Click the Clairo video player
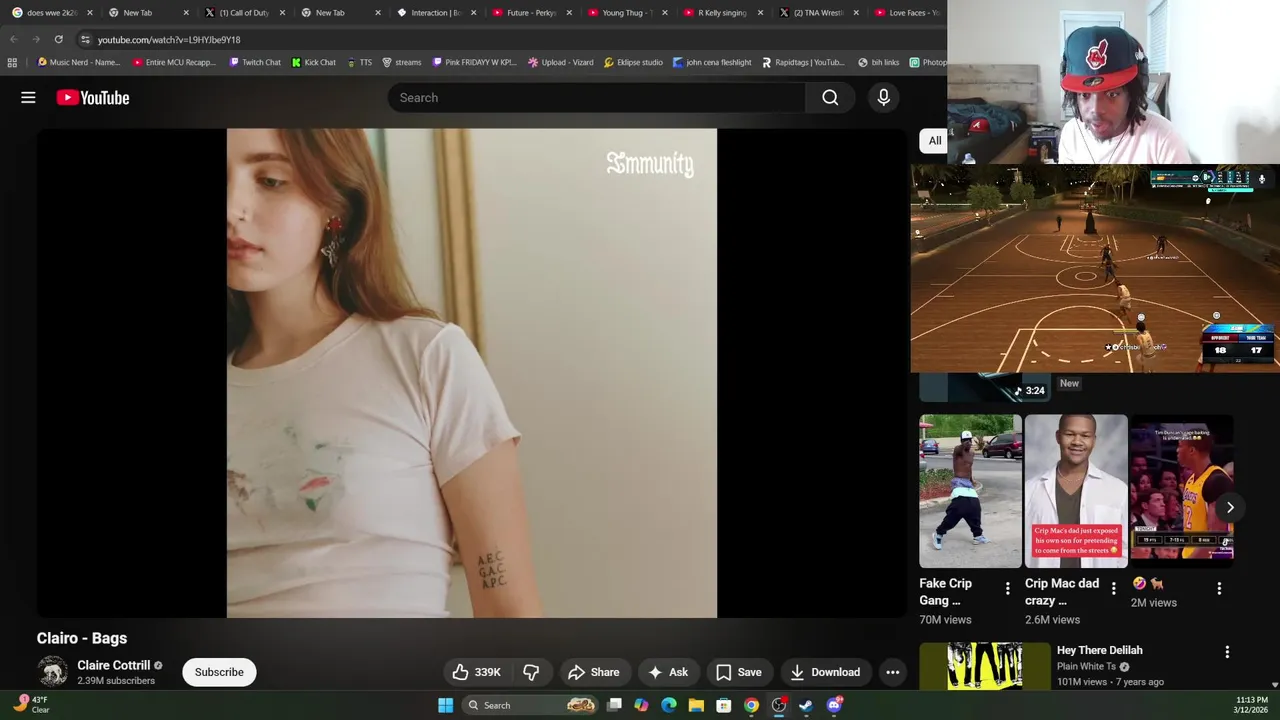Viewport: 1280px width, 720px height. coord(472,373)
